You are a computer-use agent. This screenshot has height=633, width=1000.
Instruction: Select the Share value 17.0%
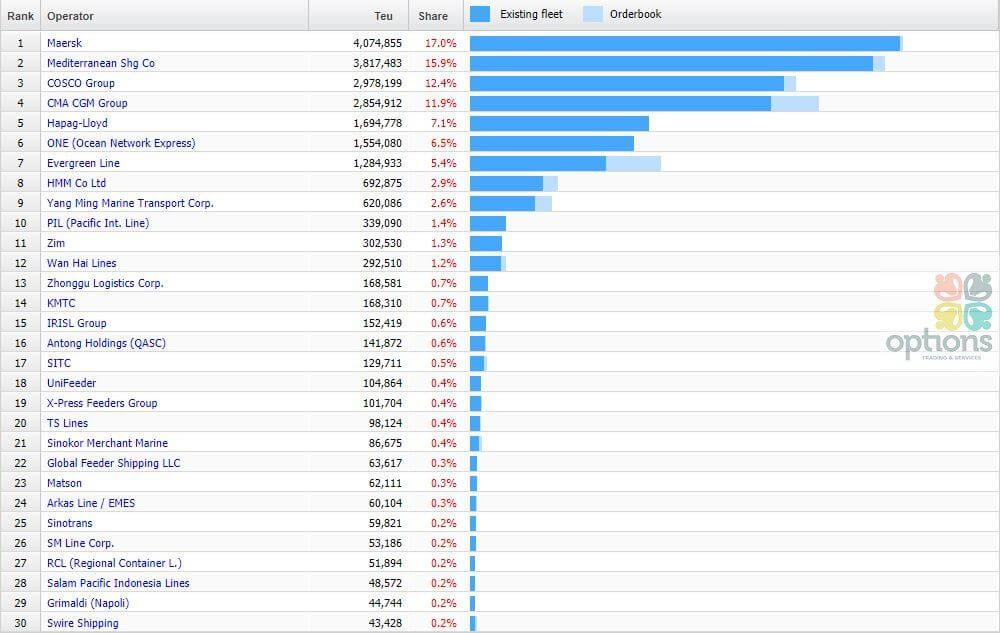pyautogui.click(x=441, y=43)
